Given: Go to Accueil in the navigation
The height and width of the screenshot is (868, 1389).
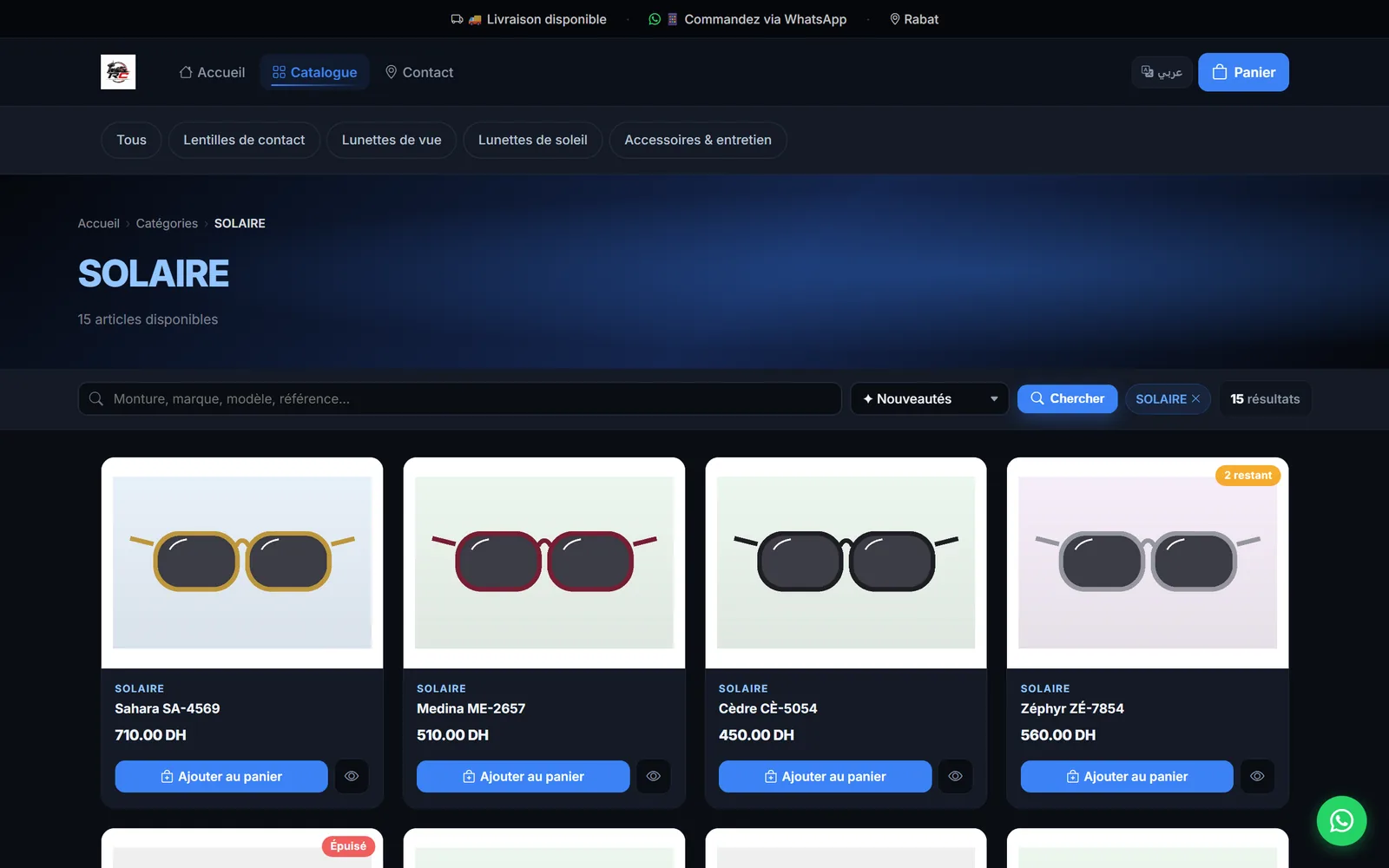Looking at the screenshot, I should pyautogui.click(x=212, y=72).
